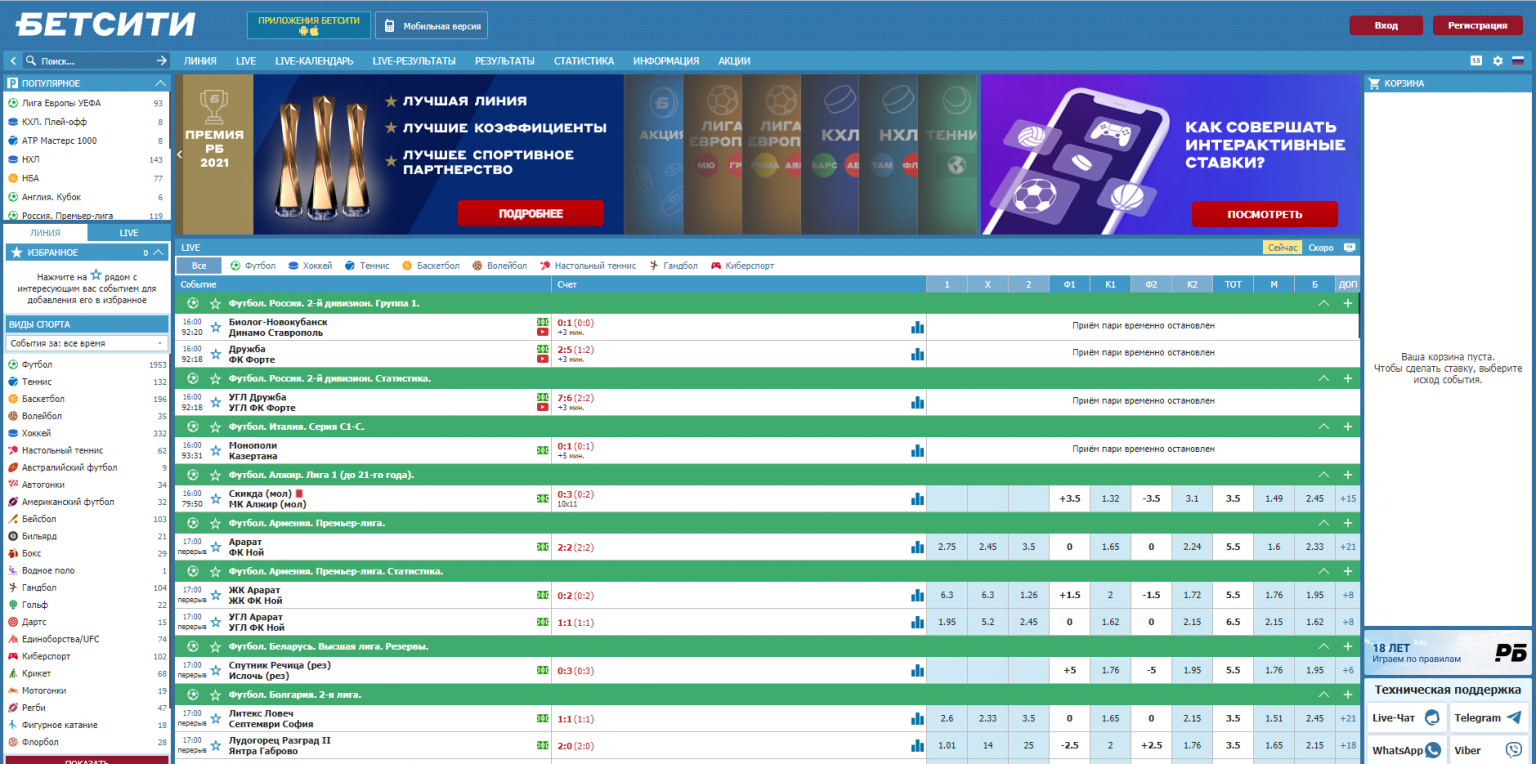Click the plus icon on Италия Серия C1-C header
The image size is (1536, 764).
1347,427
